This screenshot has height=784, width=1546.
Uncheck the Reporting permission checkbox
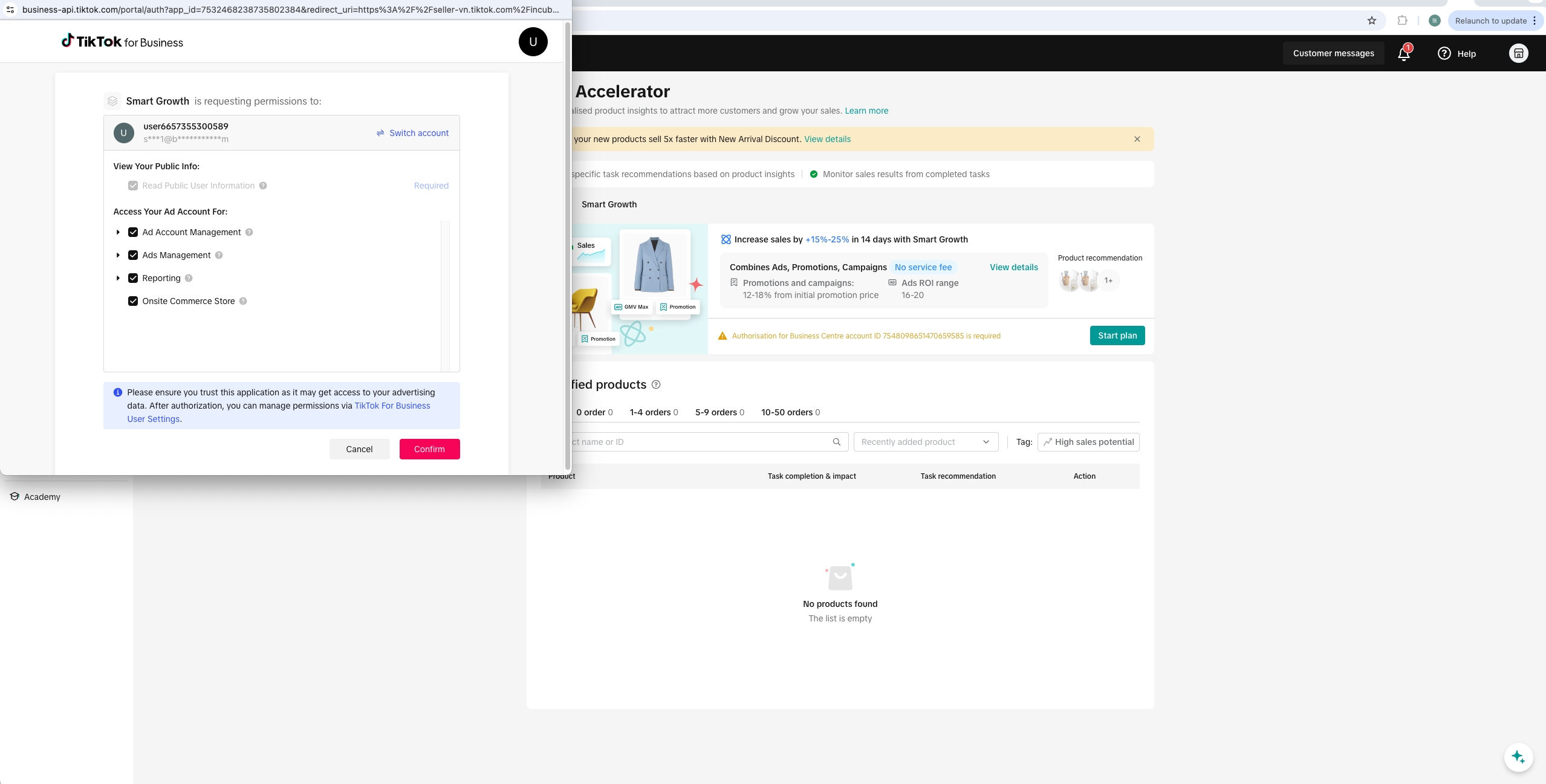(133, 278)
